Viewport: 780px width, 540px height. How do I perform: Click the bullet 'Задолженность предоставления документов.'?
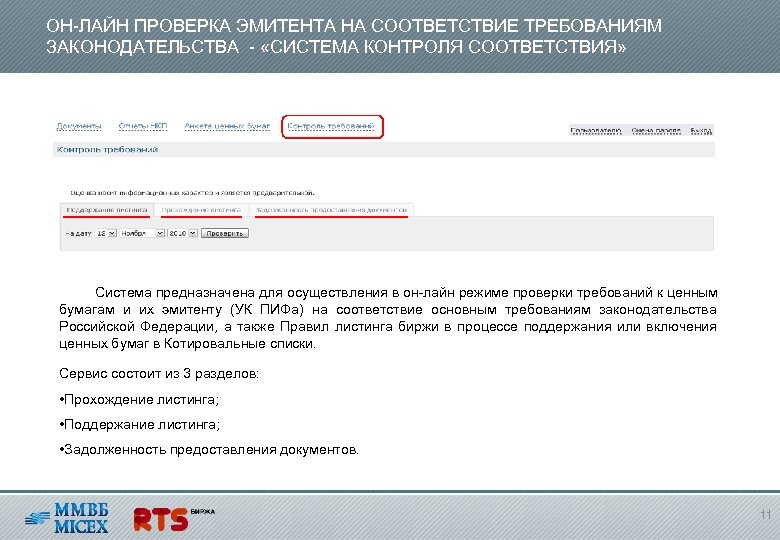pos(209,450)
